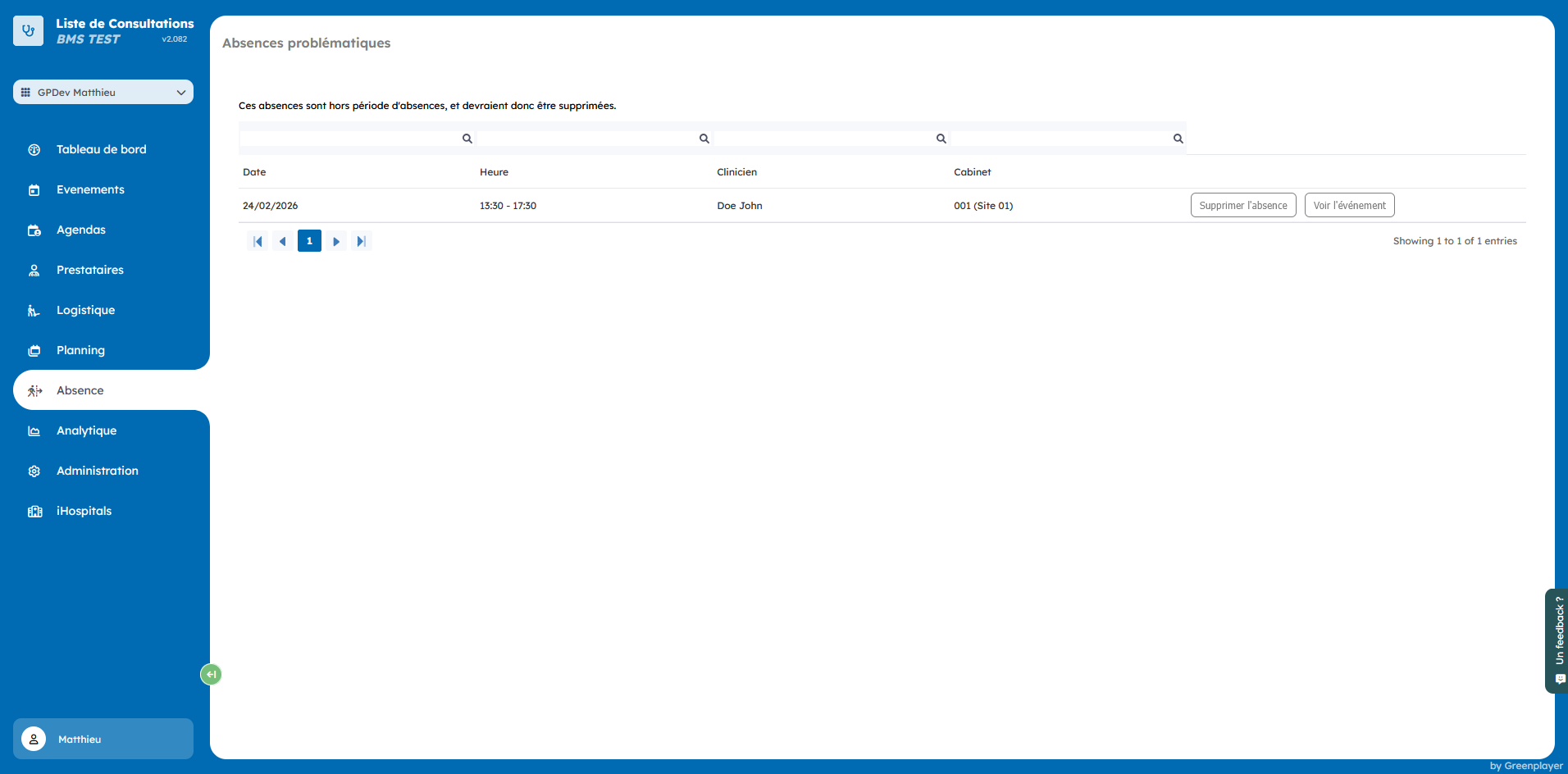Click the Clinicien column filter field
This screenshot has height=774, width=1568.
click(824, 139)
